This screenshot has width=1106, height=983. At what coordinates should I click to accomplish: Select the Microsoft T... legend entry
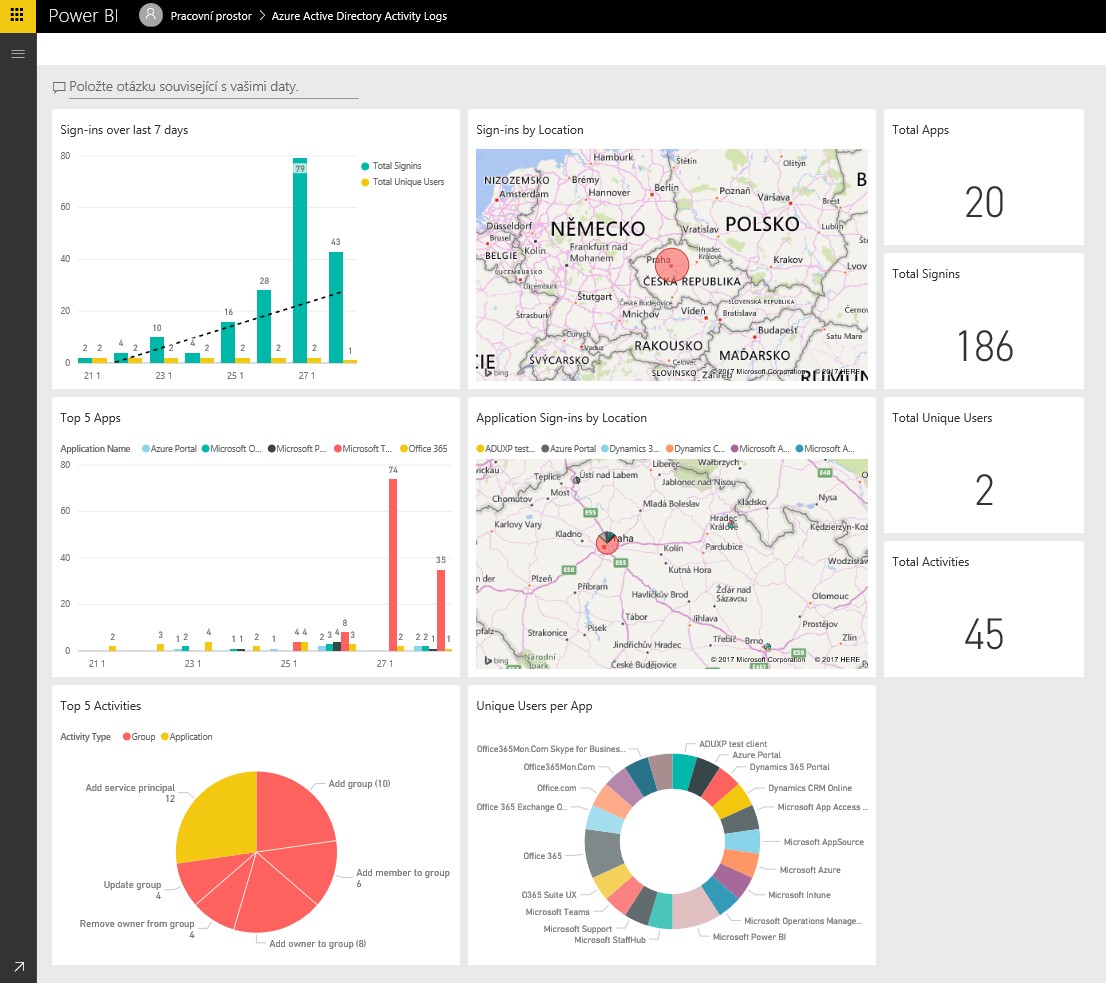point(363,448)
